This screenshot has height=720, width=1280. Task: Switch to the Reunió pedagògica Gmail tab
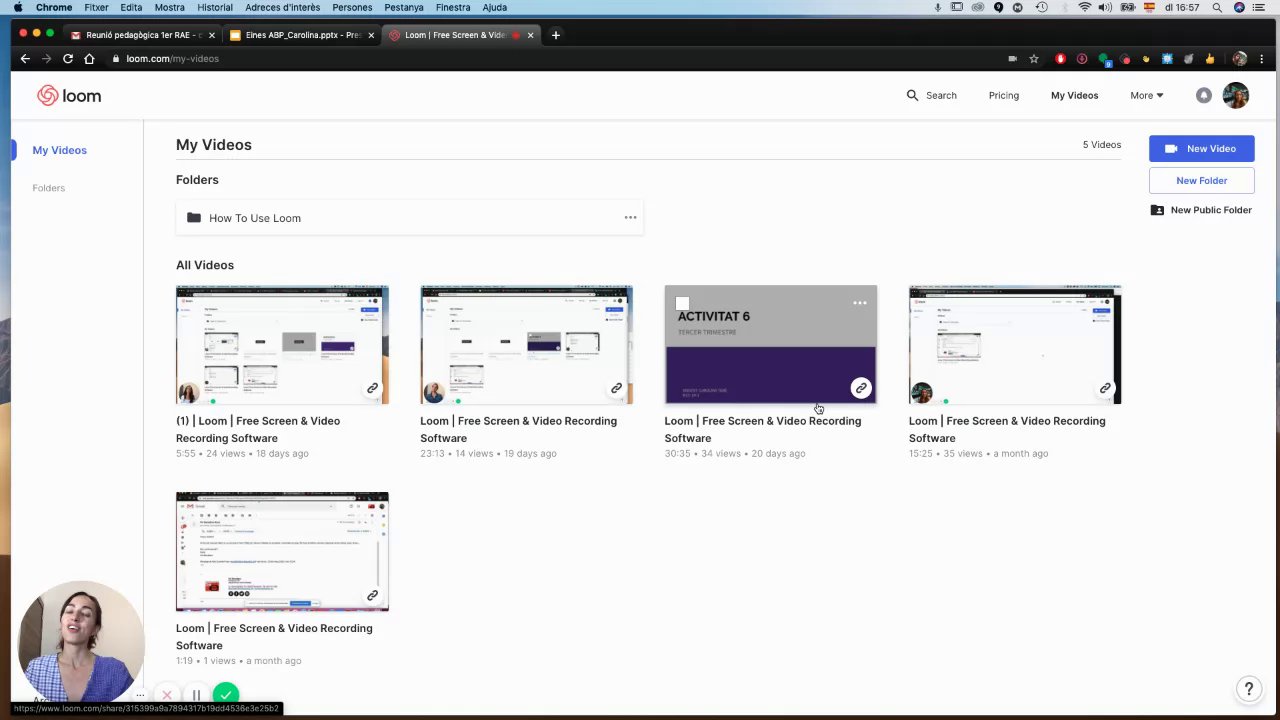click(x=143, y=35)
